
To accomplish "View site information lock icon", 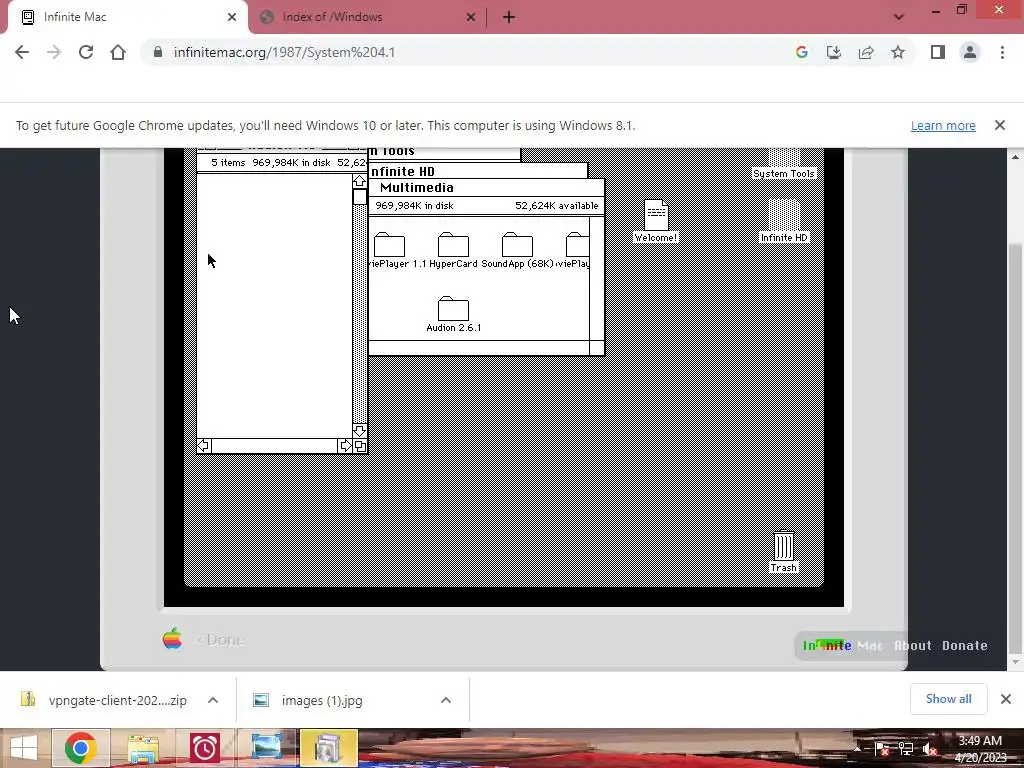I will tap(157, 52).
